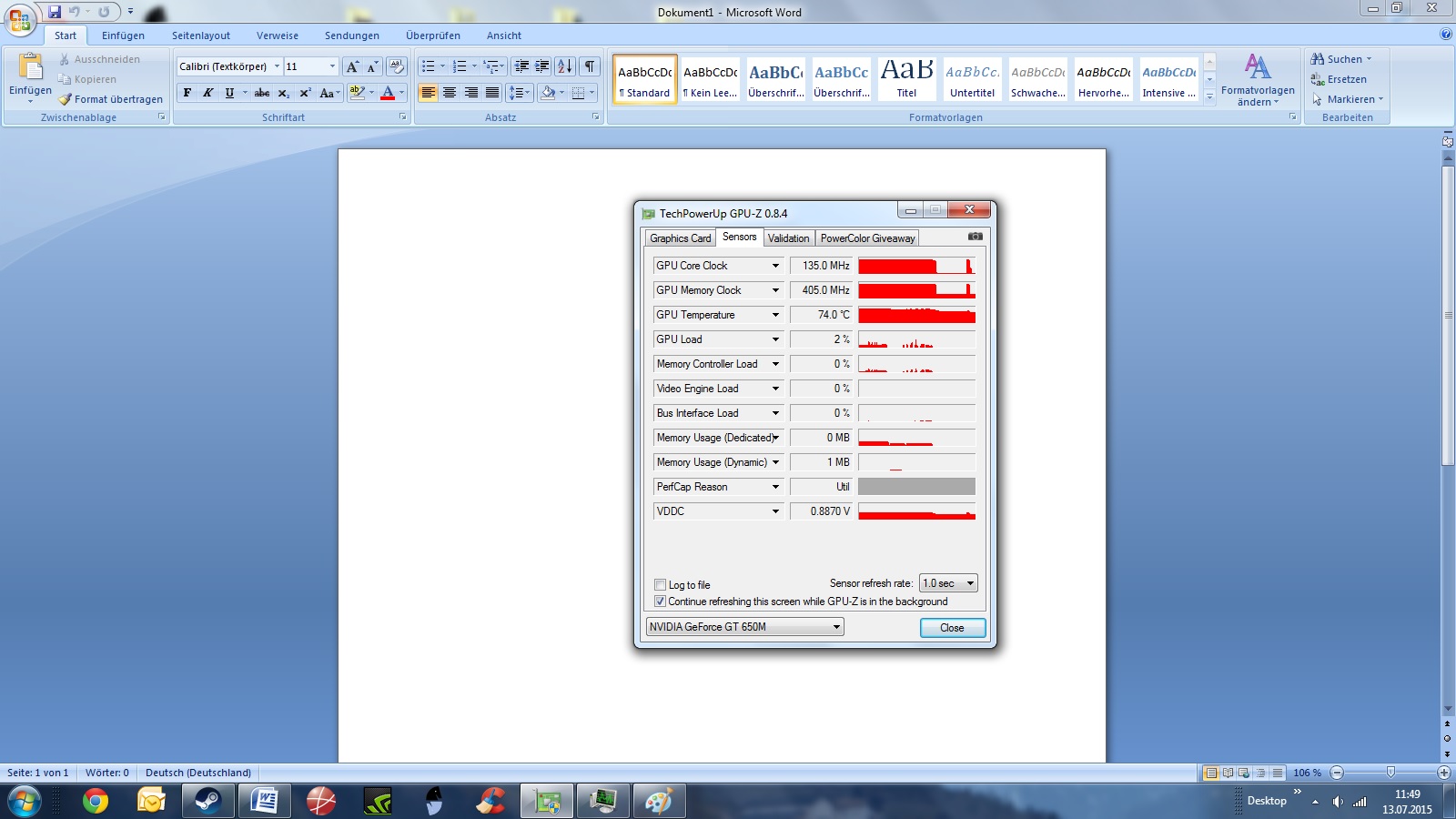Switch to the Graphics Card tab
The width and height of the screenshot is (1456, 819).
[681, 238]
